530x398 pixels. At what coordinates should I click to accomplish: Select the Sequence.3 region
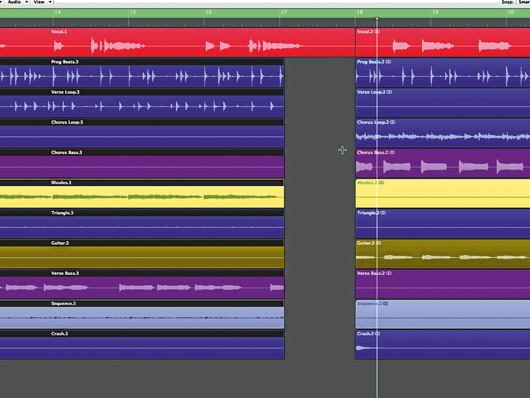click(x=142, y=314)
